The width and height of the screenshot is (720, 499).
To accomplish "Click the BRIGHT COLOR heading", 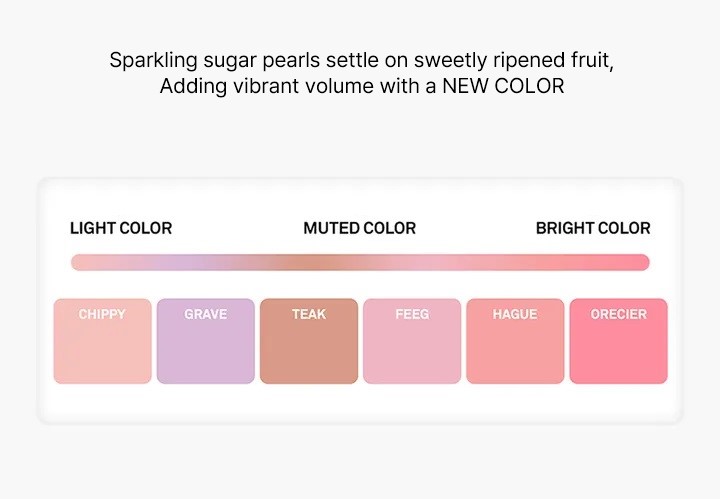I will [593, 228].
